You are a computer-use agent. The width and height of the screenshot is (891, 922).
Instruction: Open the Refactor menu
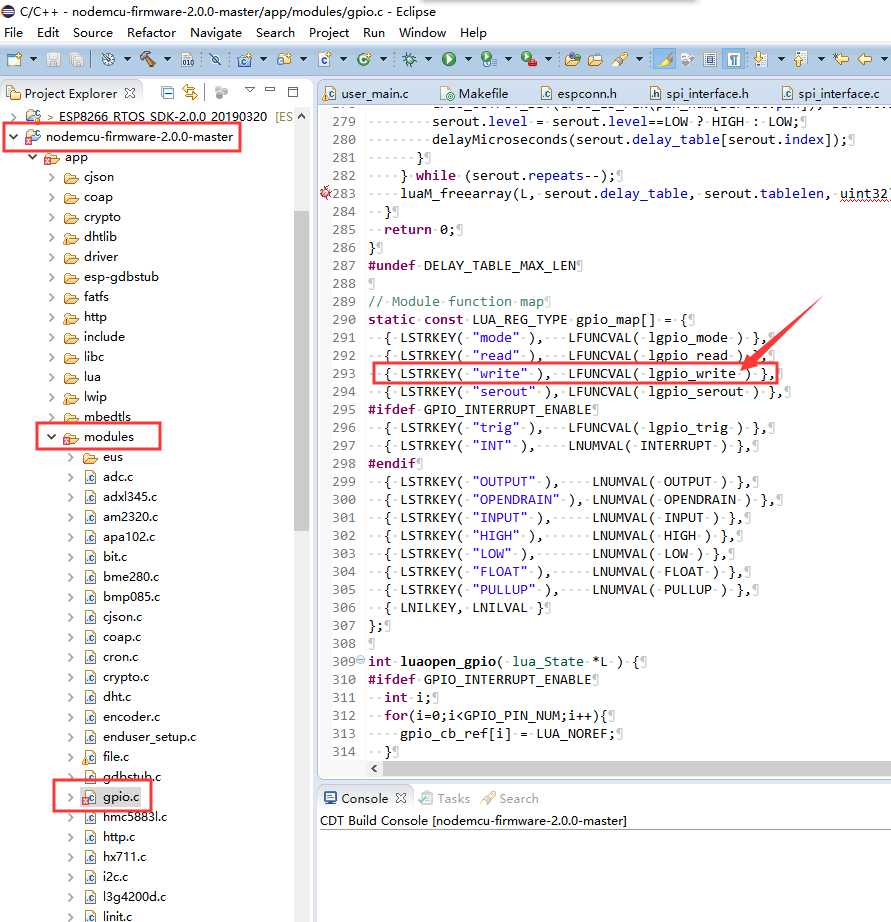[151, 32]
